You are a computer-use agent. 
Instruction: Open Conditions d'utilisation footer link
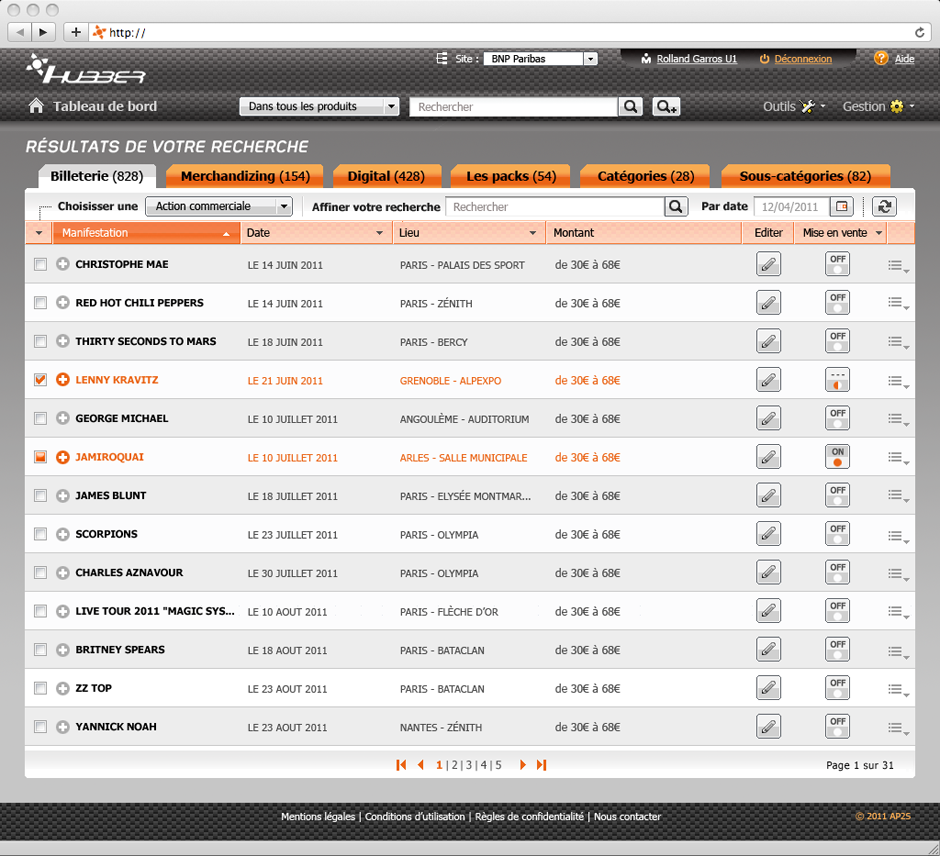pos(415,816)
